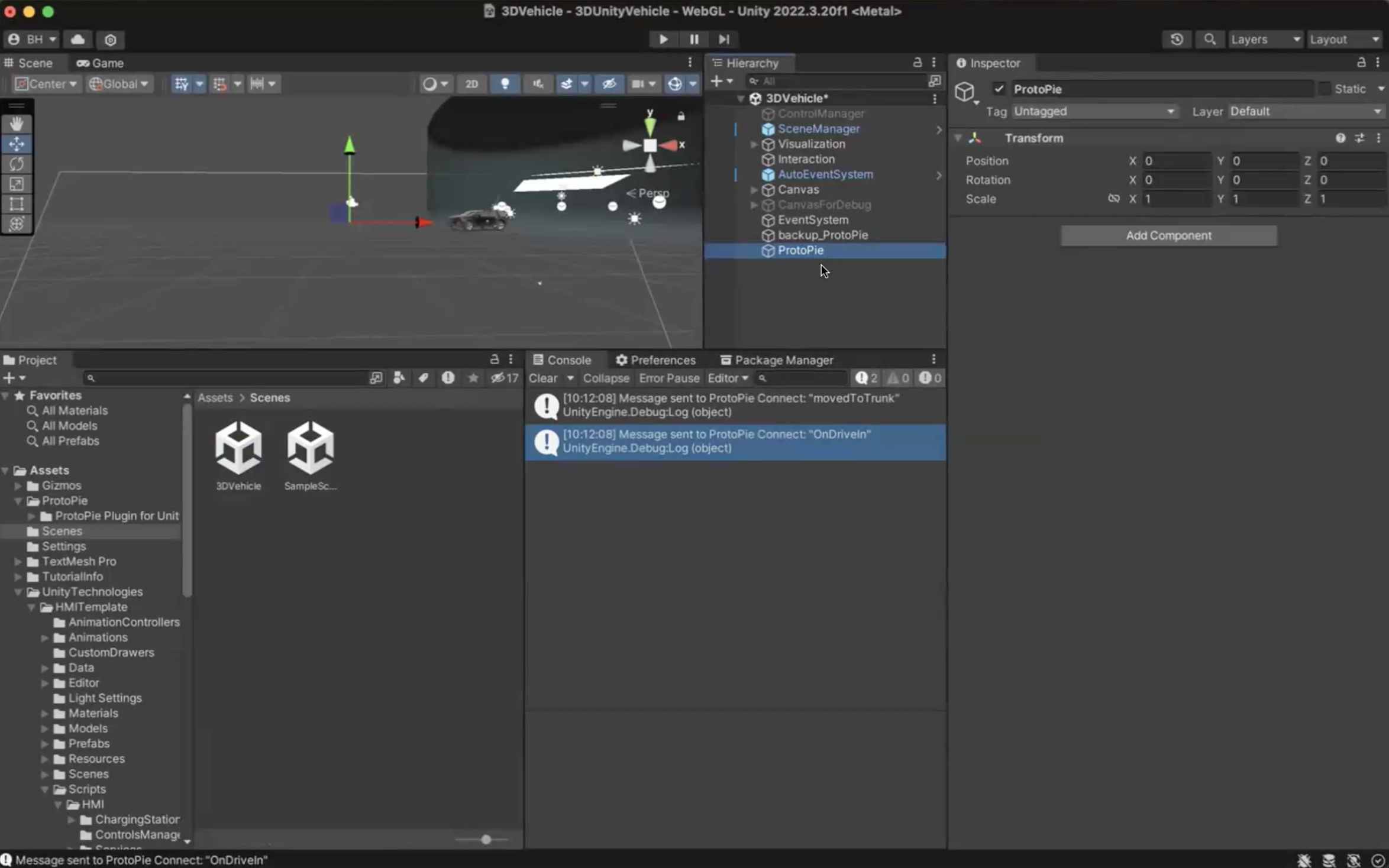The width and height of the screenshot is (1389, 868).
Task: Click the Pause button in toolbar
Action: tap(693, 38)
